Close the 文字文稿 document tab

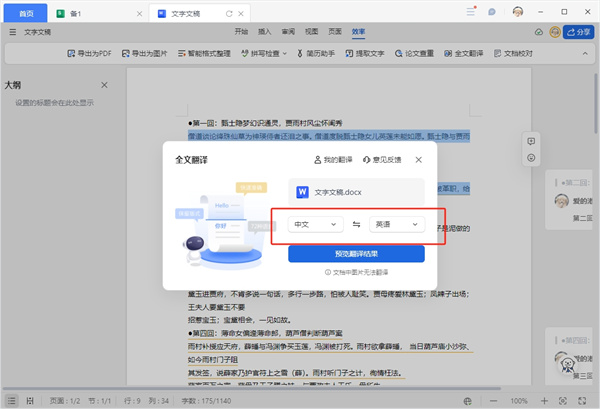pos(241,14)
